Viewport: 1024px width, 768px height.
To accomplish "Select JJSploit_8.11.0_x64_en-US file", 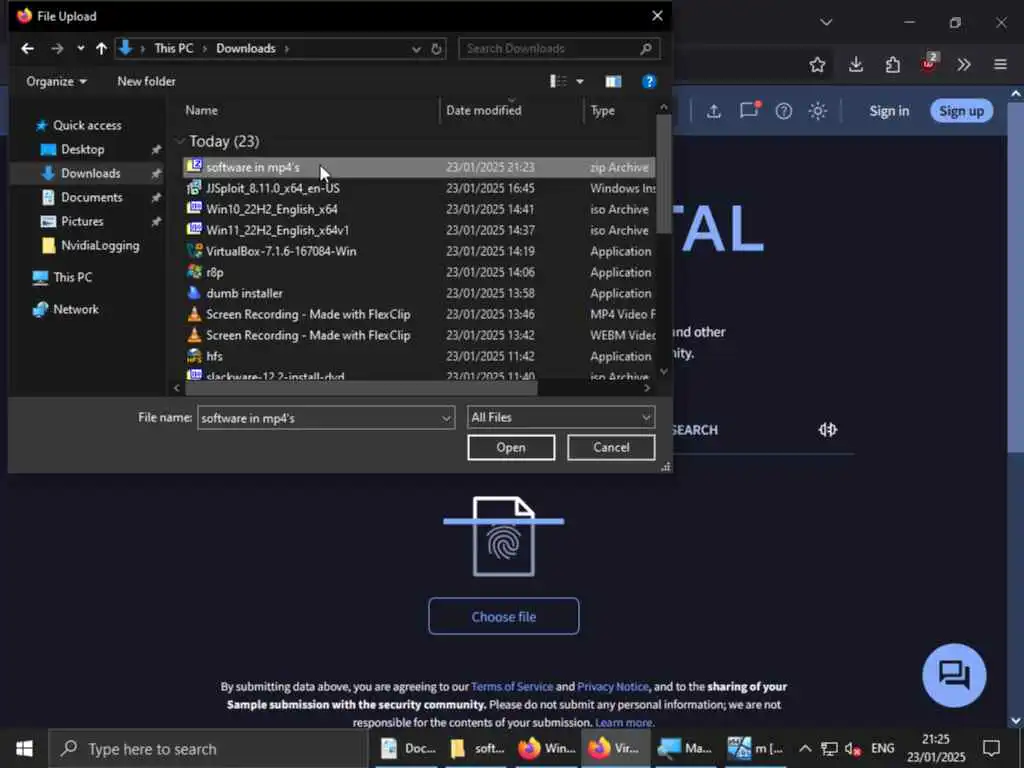I will (419, 189).
